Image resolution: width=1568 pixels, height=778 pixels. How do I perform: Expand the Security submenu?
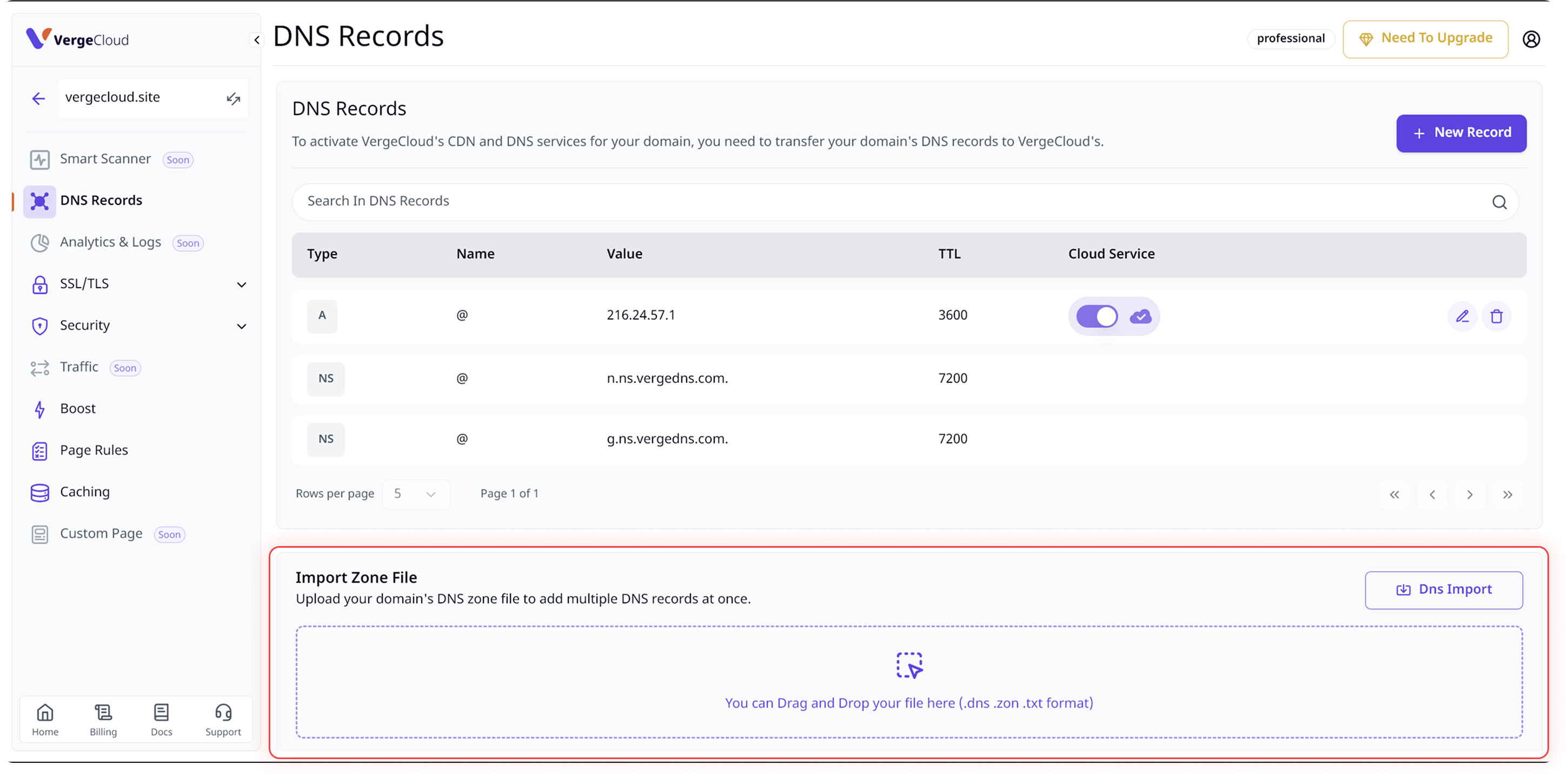click(x=242, y=327)
